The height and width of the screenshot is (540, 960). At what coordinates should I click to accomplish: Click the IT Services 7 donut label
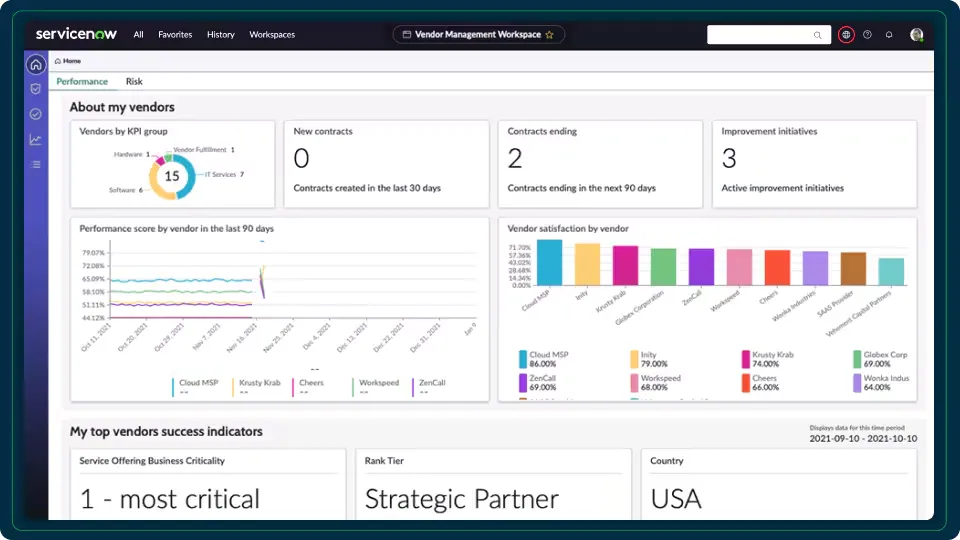[224, 174]
